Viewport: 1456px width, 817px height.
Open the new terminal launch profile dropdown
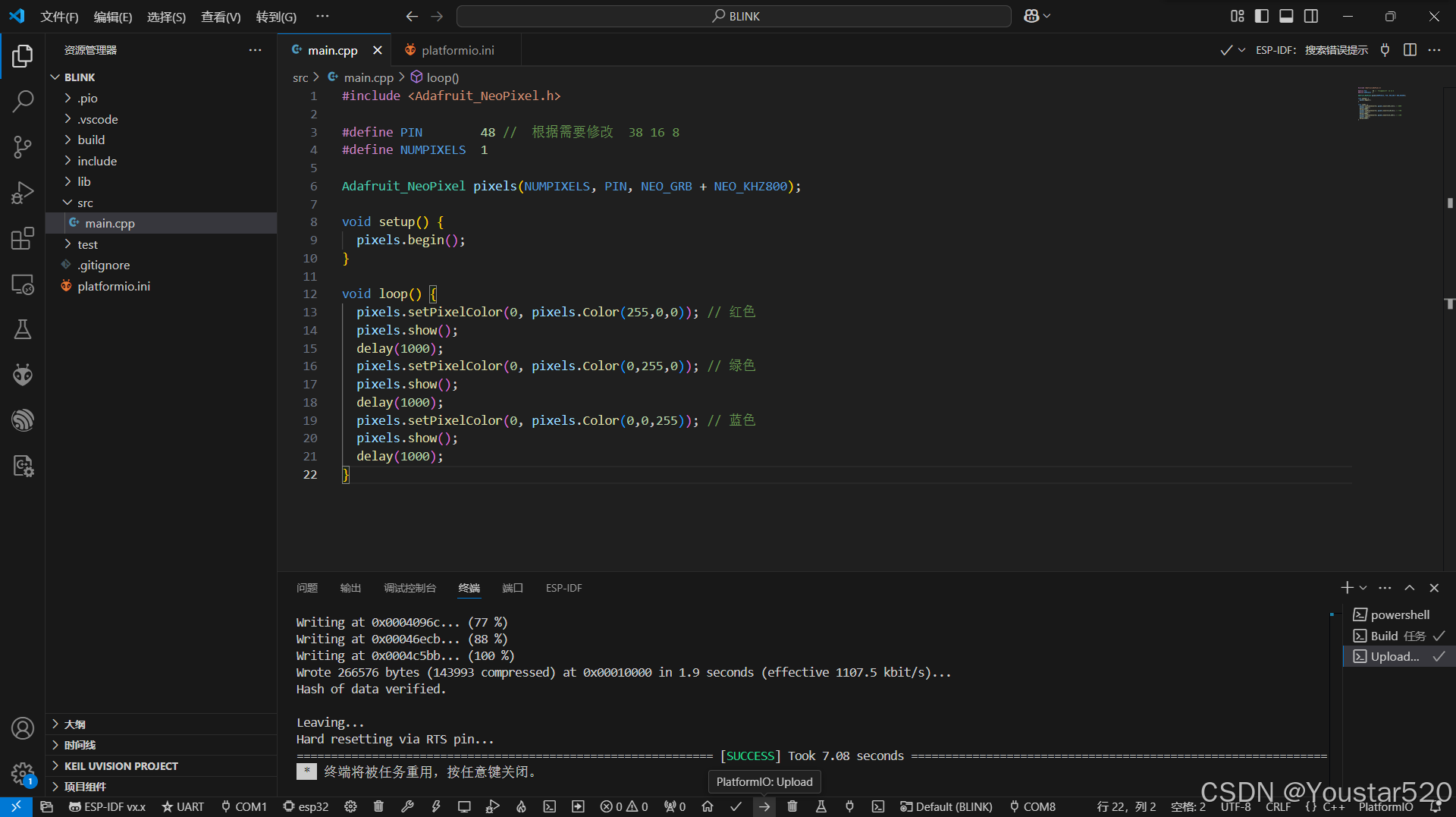[1363, 588]
